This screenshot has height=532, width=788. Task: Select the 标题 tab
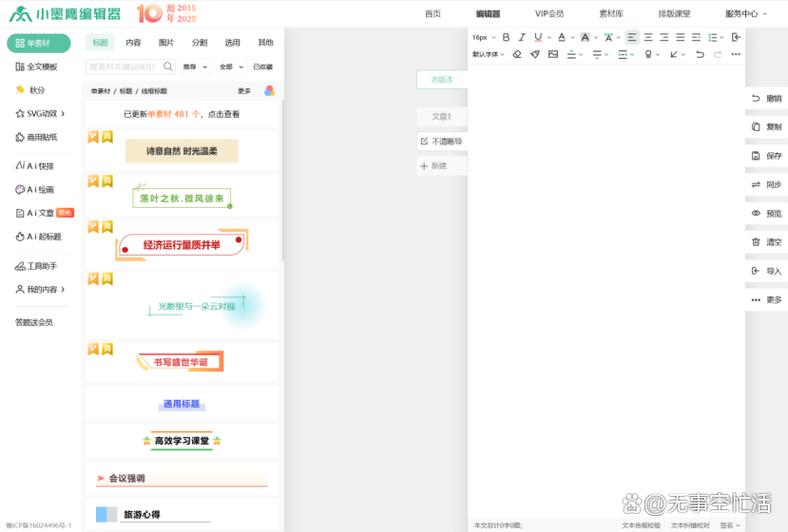click(x=100, y=43)
